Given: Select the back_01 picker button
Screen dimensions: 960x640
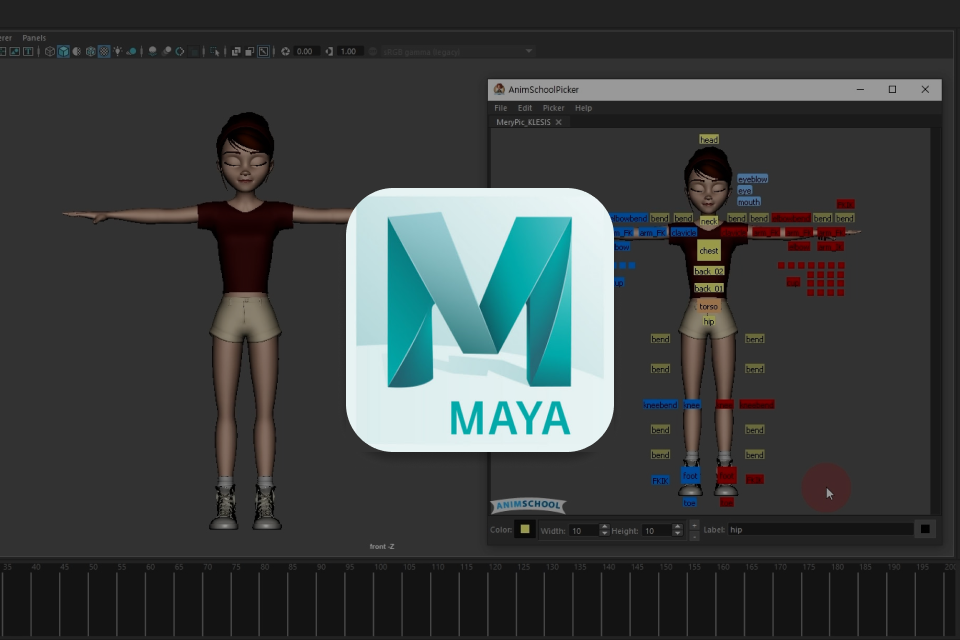Looking at the screenshot, I should pyautogui.click(x=709, y=288).
